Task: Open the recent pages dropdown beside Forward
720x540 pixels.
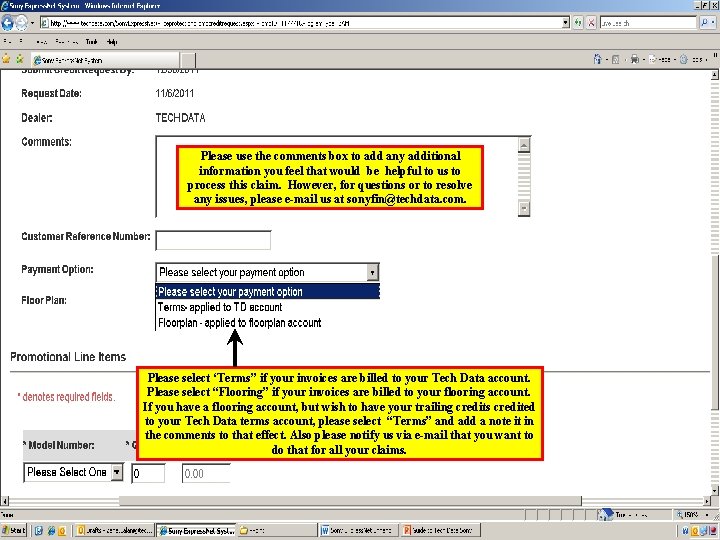Action: (32, 22)
